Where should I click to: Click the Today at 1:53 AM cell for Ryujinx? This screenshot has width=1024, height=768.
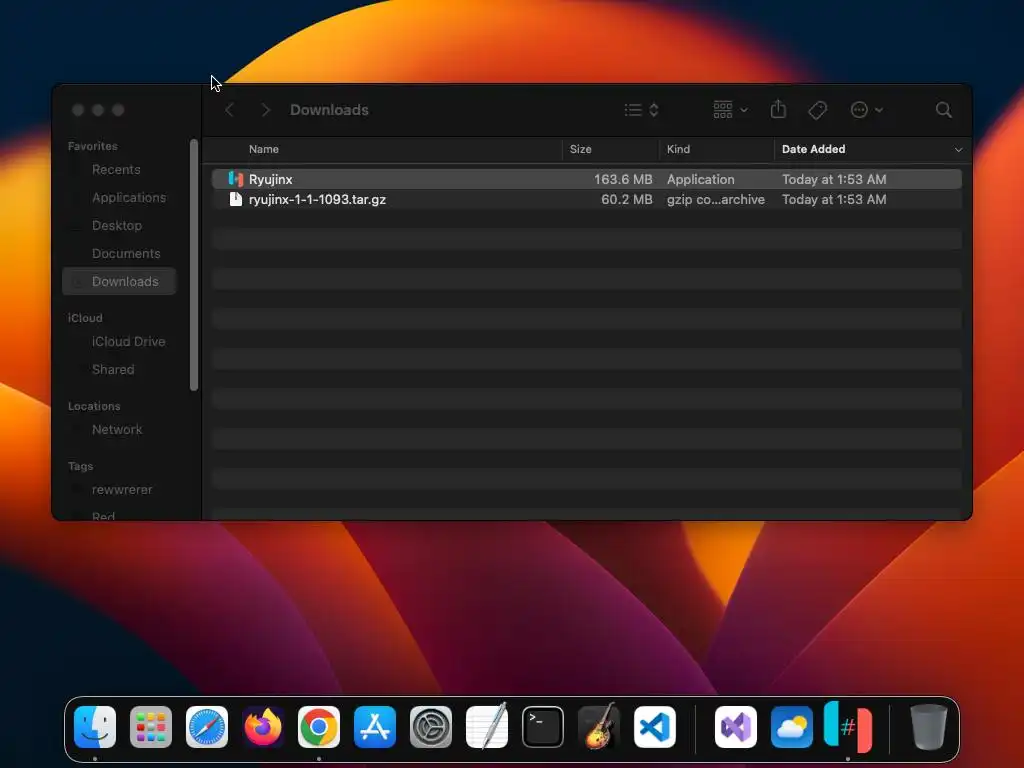tap(834, 179)
